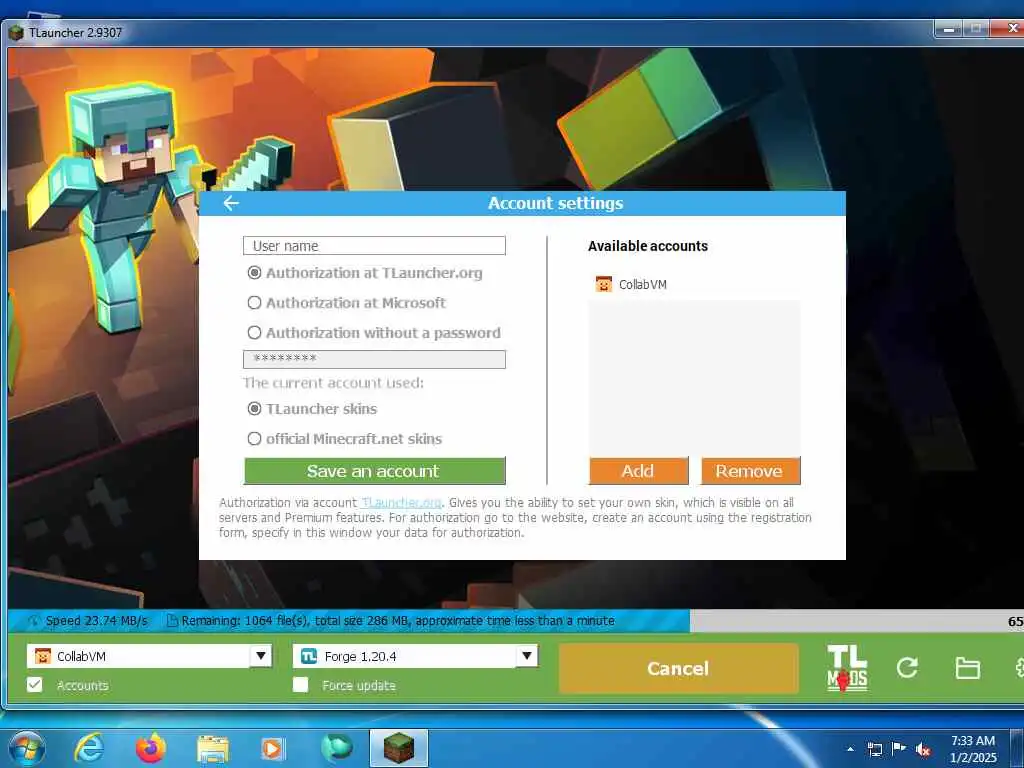Expand the CollabVM account dropdown
The height and width of the screenshot is (768, 1024).
pyautogui.click(x=261, y=656)
